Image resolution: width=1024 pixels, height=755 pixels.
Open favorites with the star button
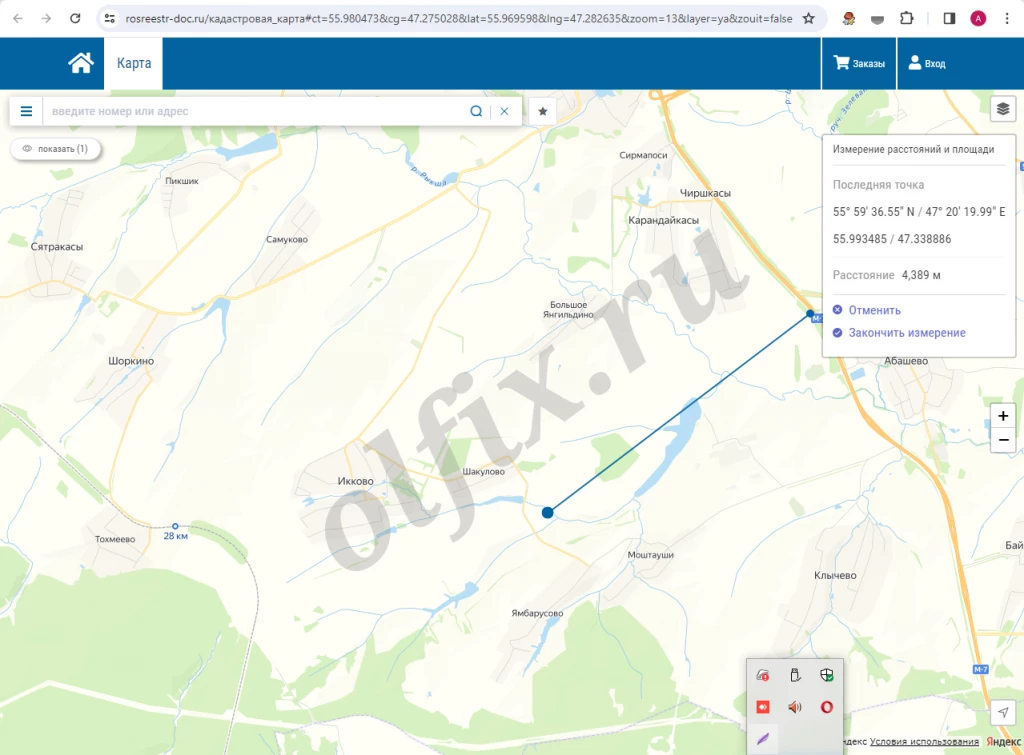tap(543, 111)
